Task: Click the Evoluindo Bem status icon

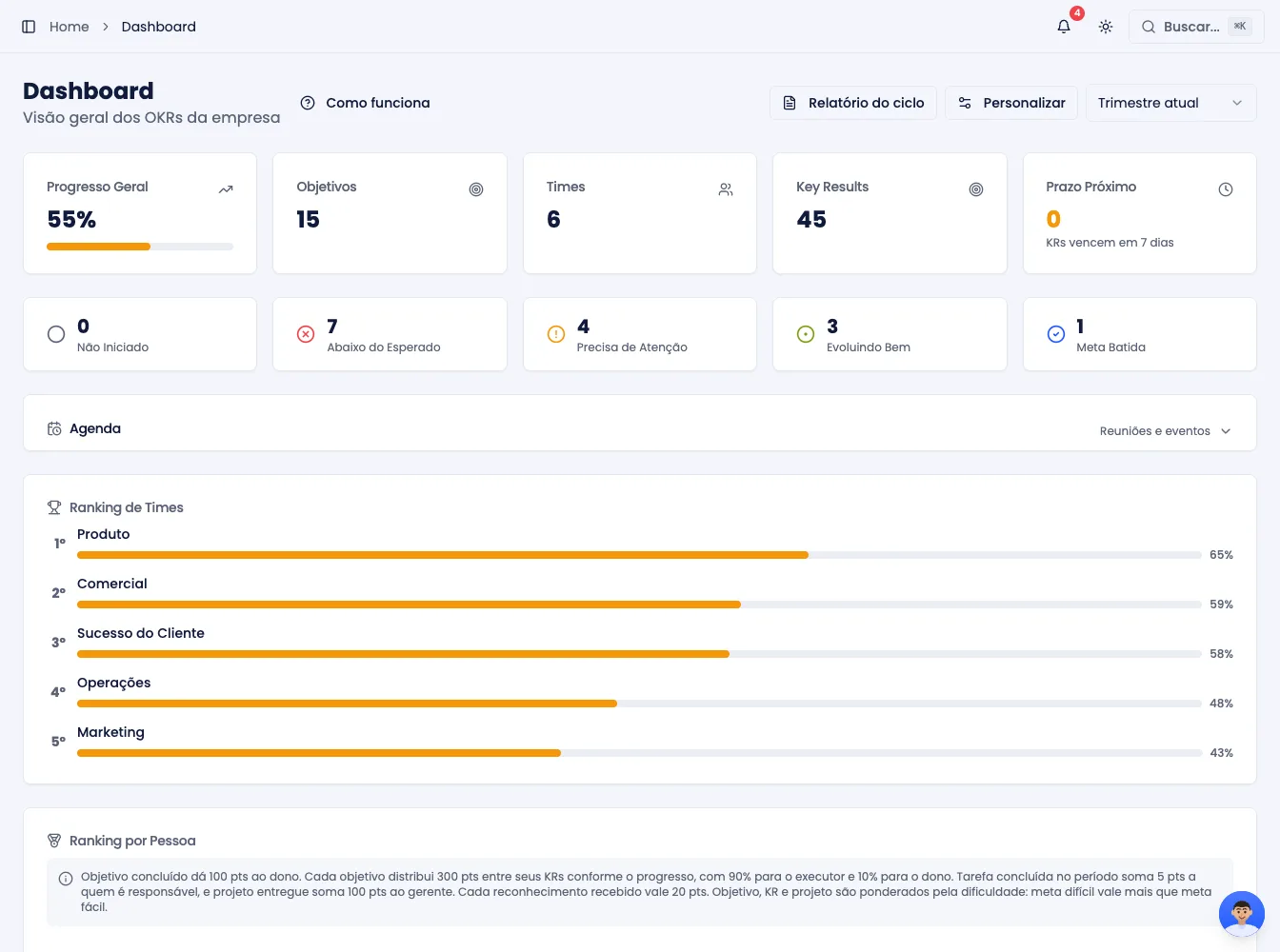Action: tap(806, 334)
